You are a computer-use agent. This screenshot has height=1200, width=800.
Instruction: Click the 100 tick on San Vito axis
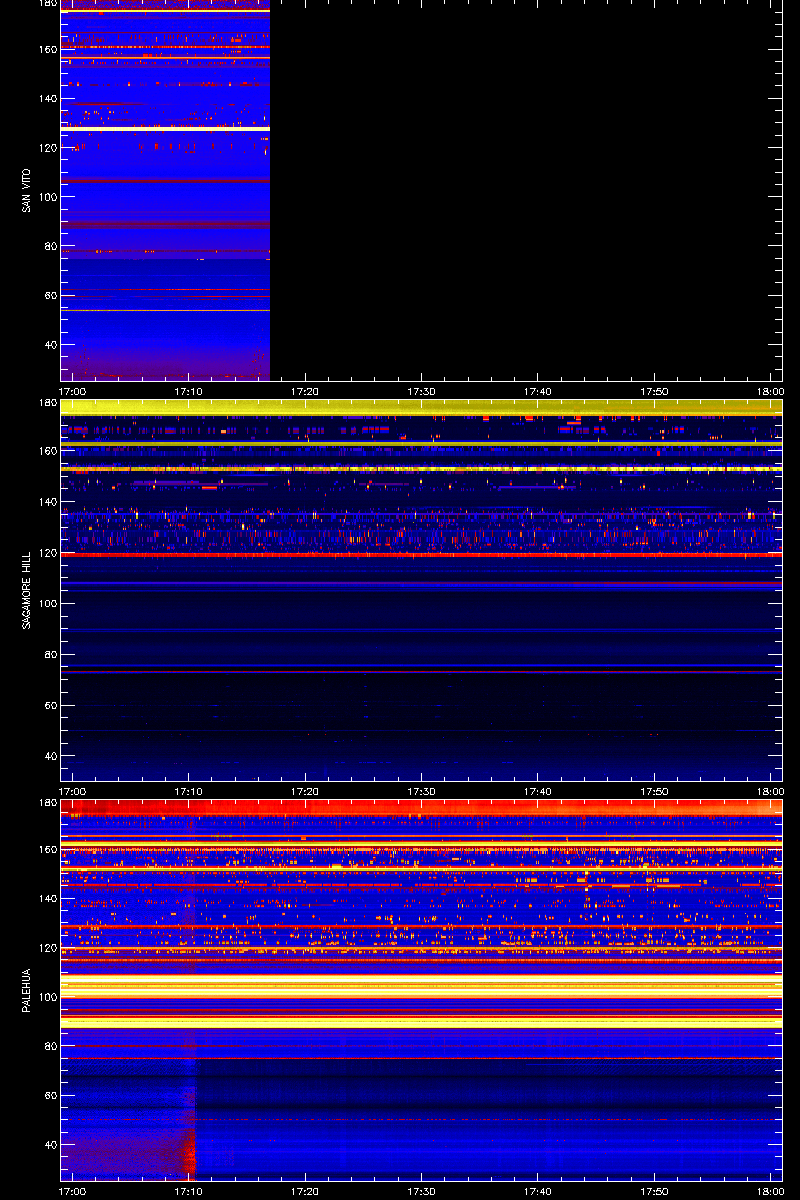click(46, 197)
